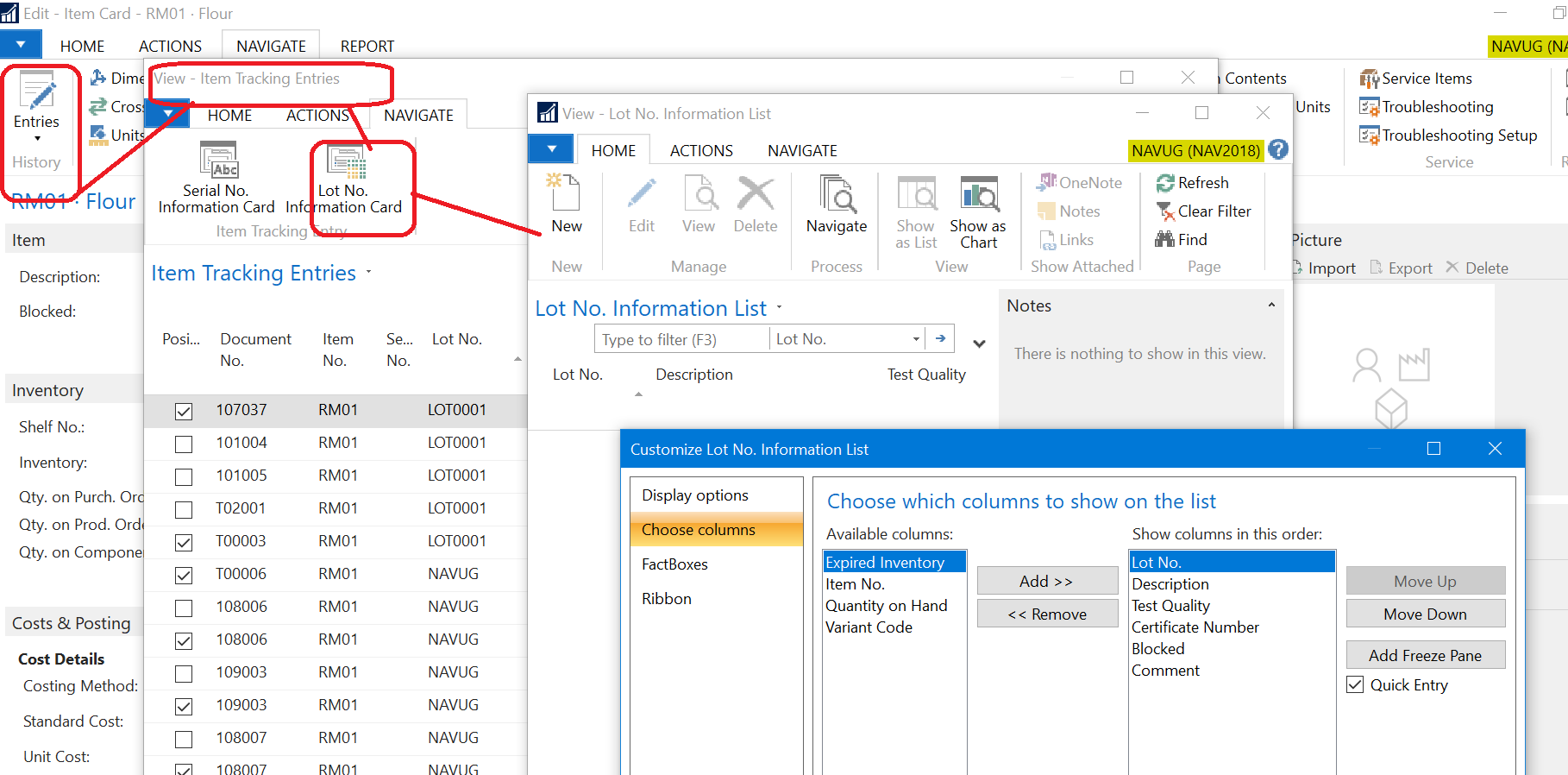Open ACTIONS tab in Lot No. Information List
This screenshot has height=775, width=1568.
click(x=701, y=150)
